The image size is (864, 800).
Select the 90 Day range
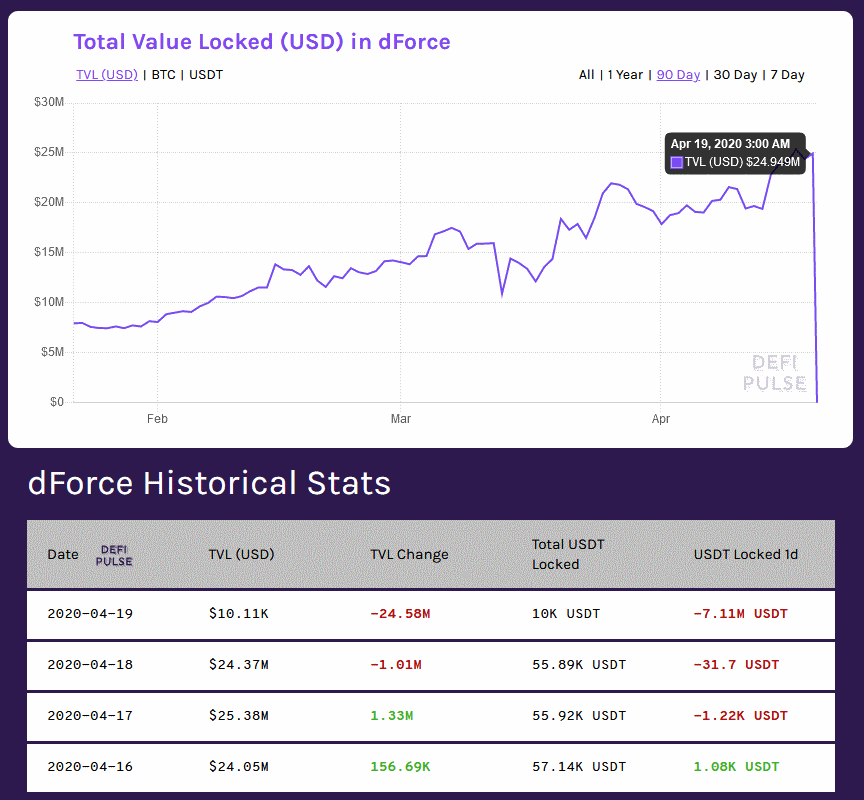678,74
